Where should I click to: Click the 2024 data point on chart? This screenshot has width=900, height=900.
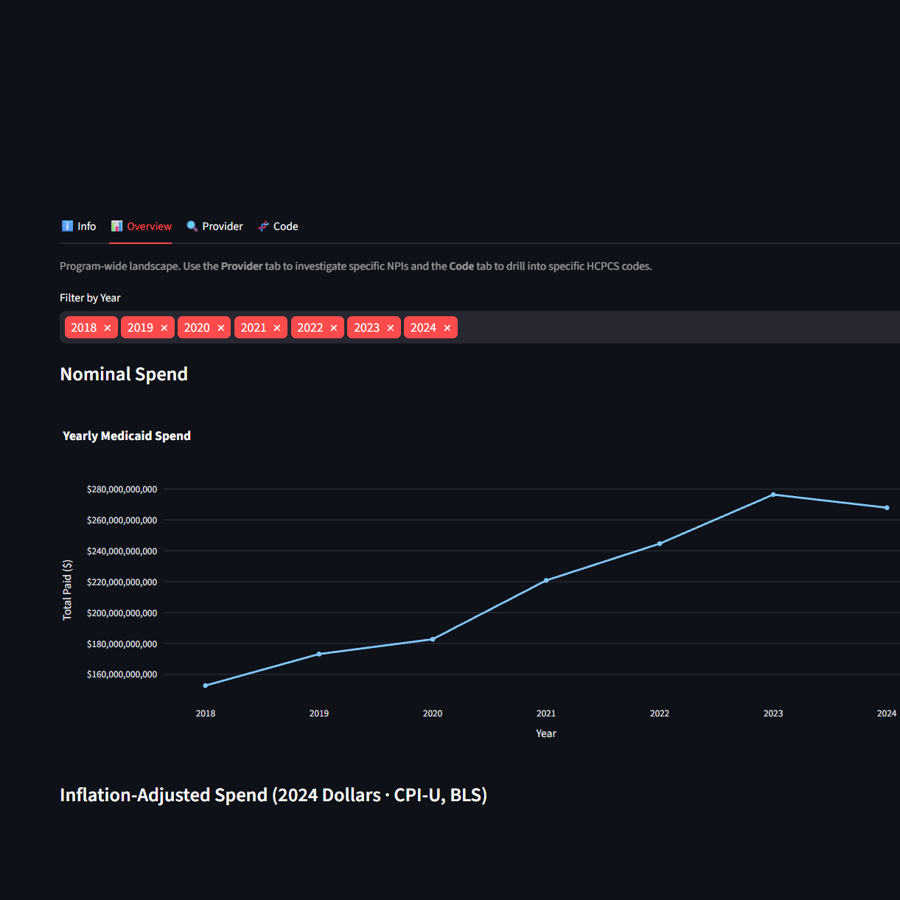[887, 507]
